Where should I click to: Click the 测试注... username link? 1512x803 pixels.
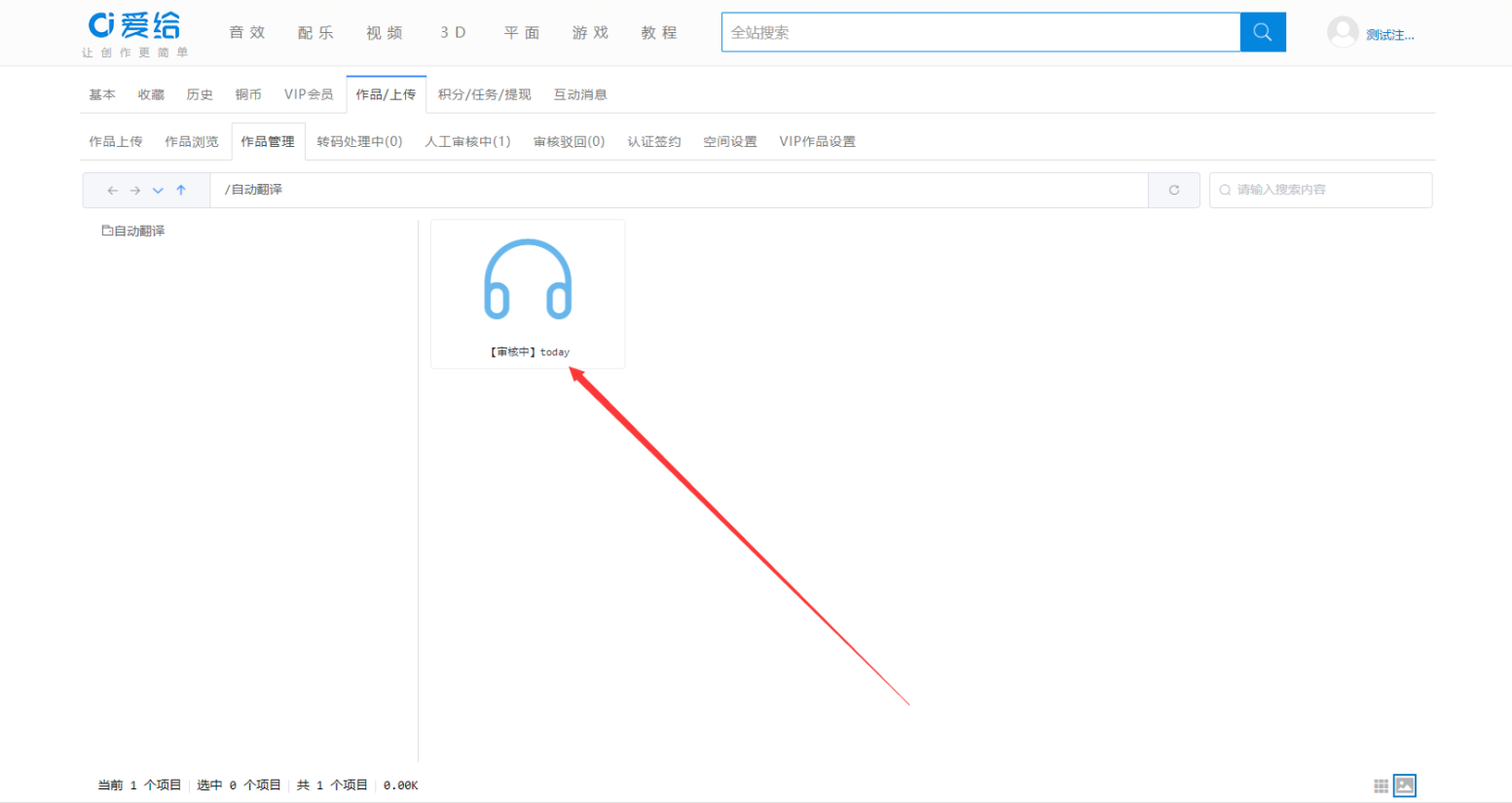1389,35
